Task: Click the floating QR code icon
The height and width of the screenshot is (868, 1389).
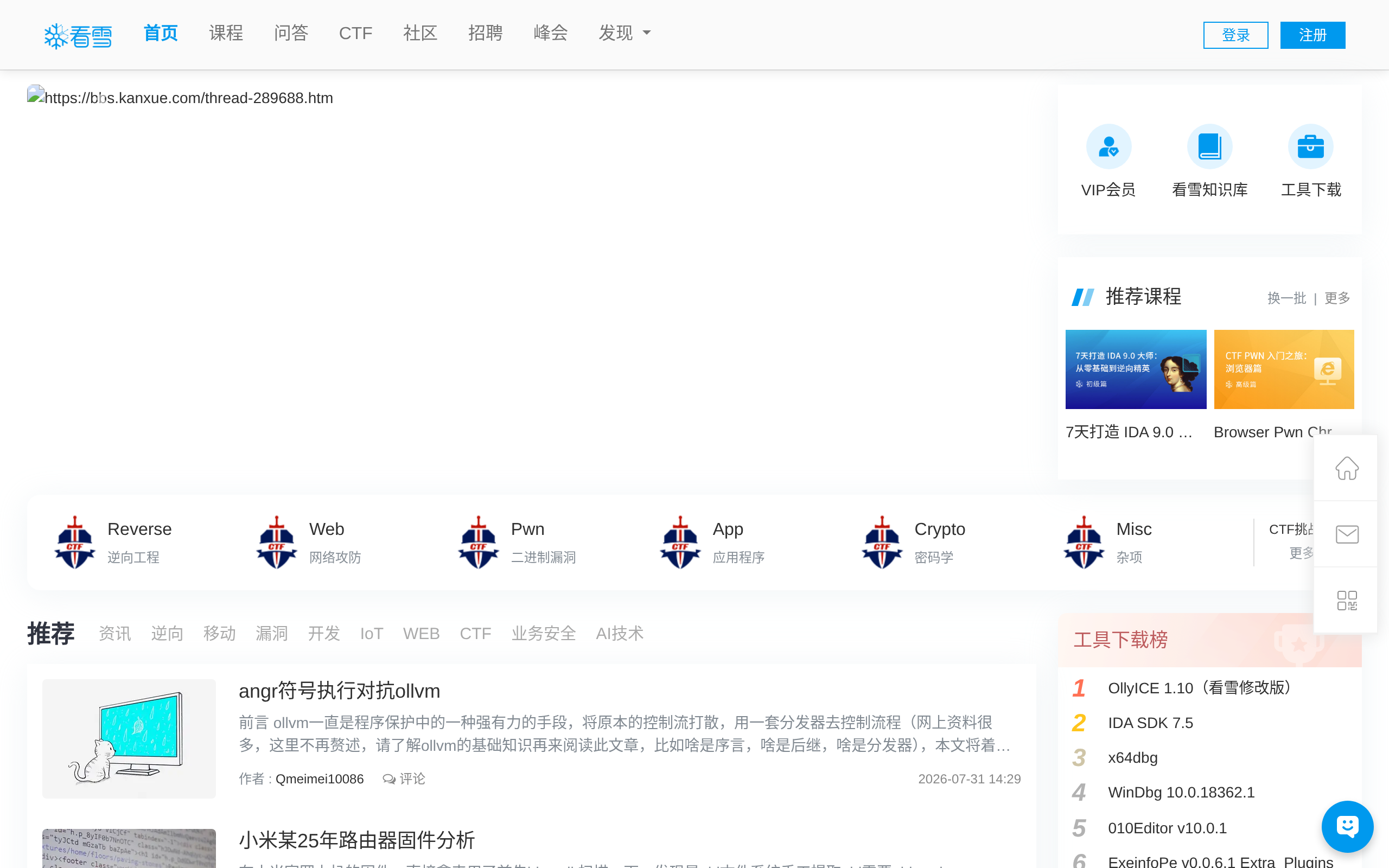Action: 1347,601
